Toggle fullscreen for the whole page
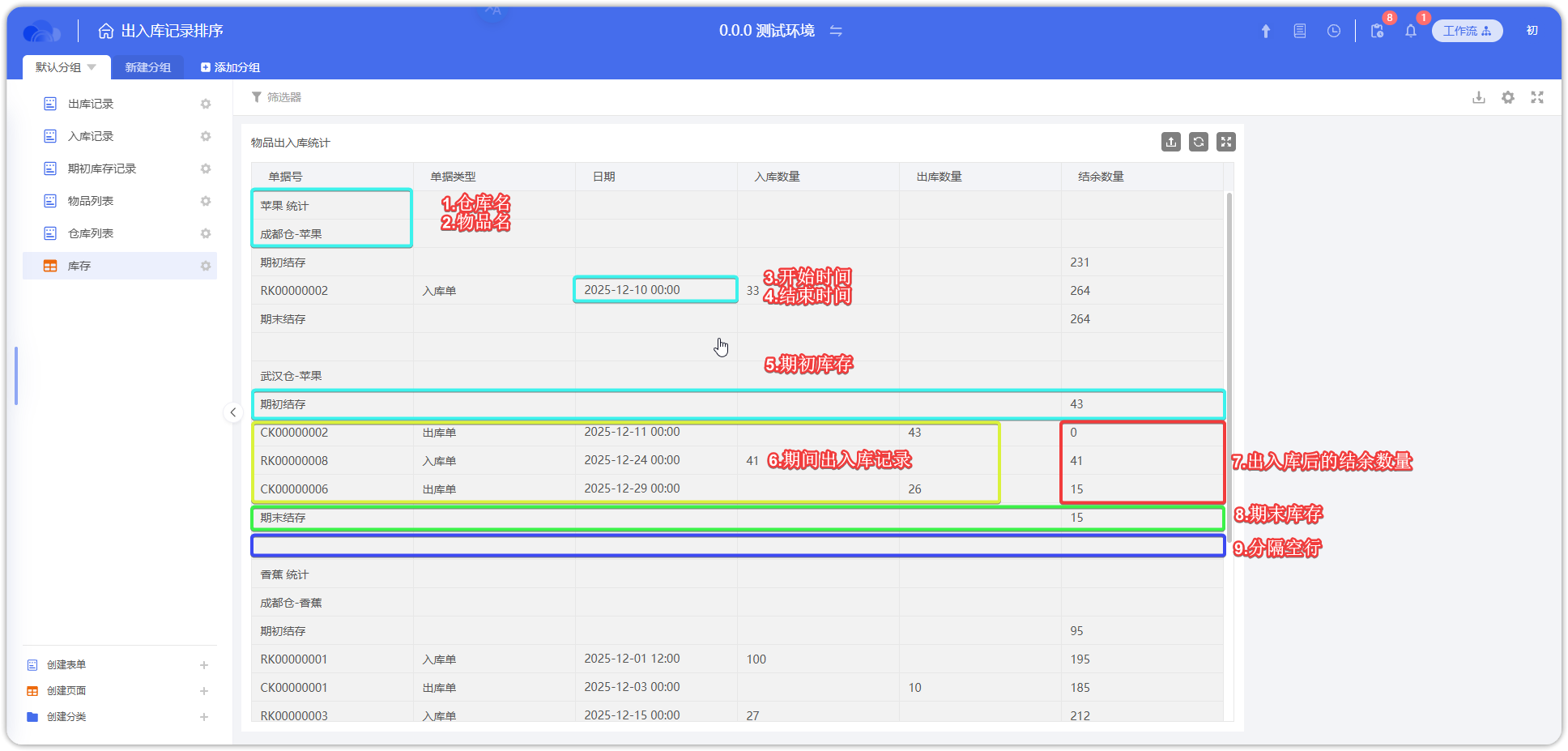 coord(1537,97)
